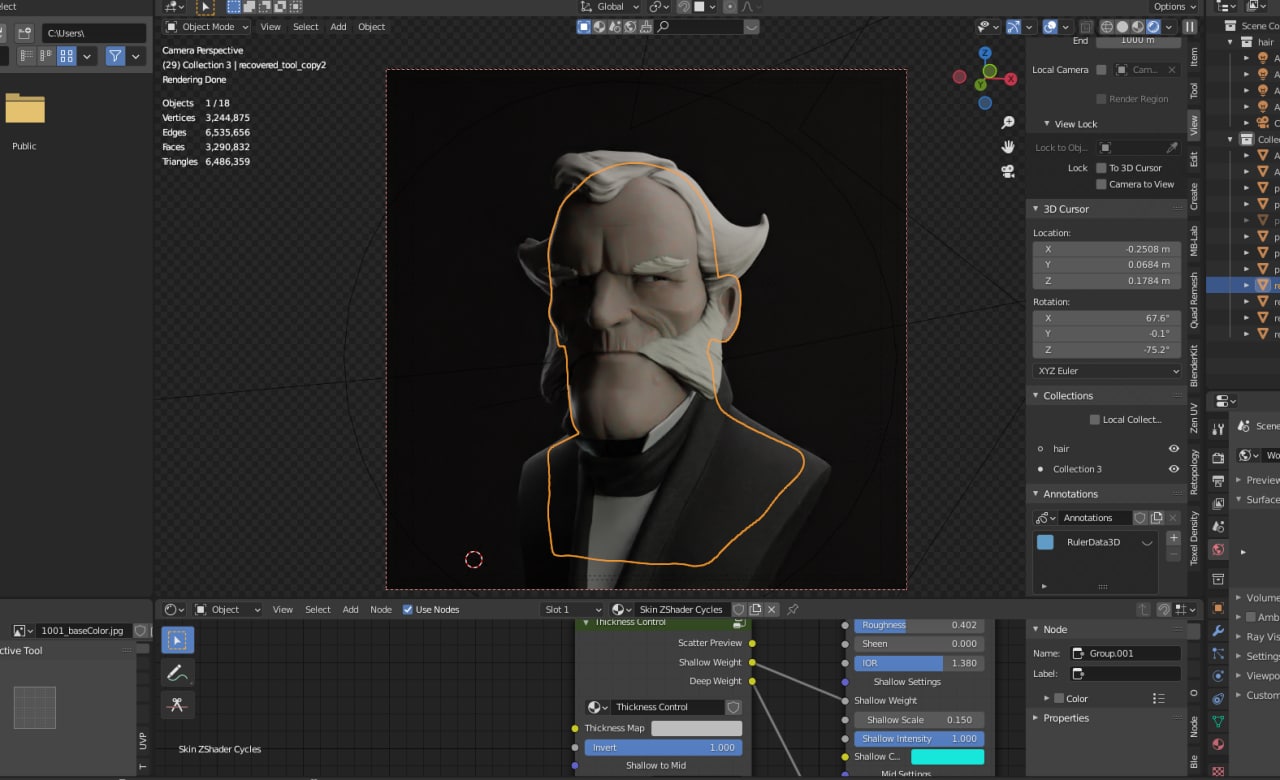Enable Lock To 3D Cursor checkbox
Viewport: 1280px width, 780px height.
[1101, 168]
